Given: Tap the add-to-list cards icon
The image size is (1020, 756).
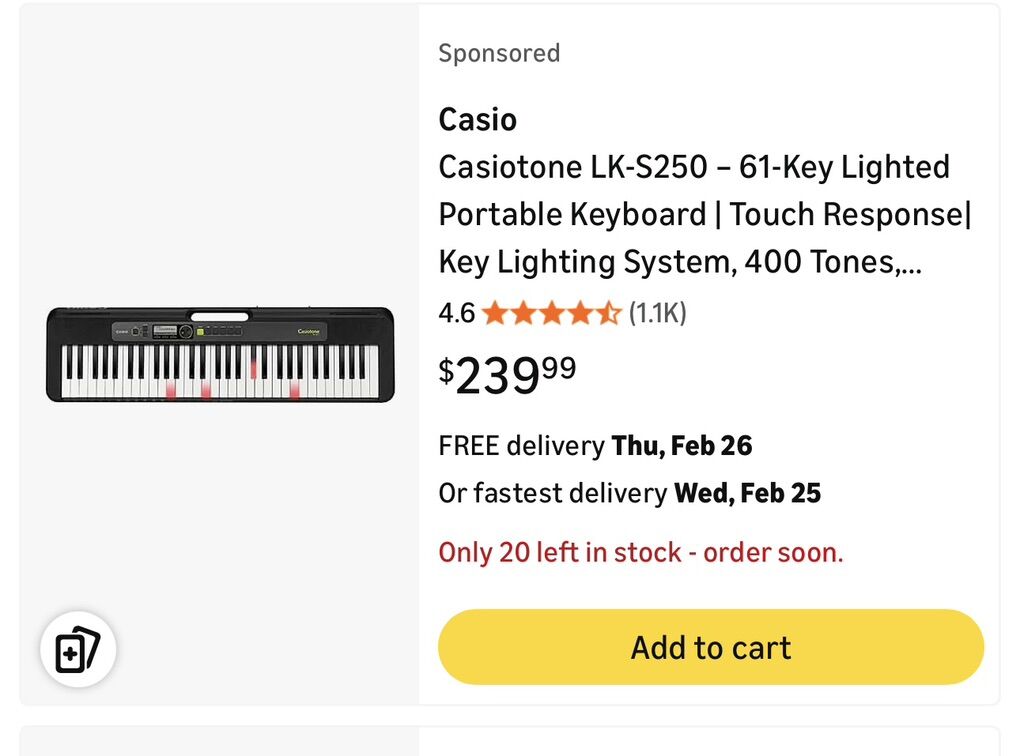Looking at the screenshot, I should [78, 650].
